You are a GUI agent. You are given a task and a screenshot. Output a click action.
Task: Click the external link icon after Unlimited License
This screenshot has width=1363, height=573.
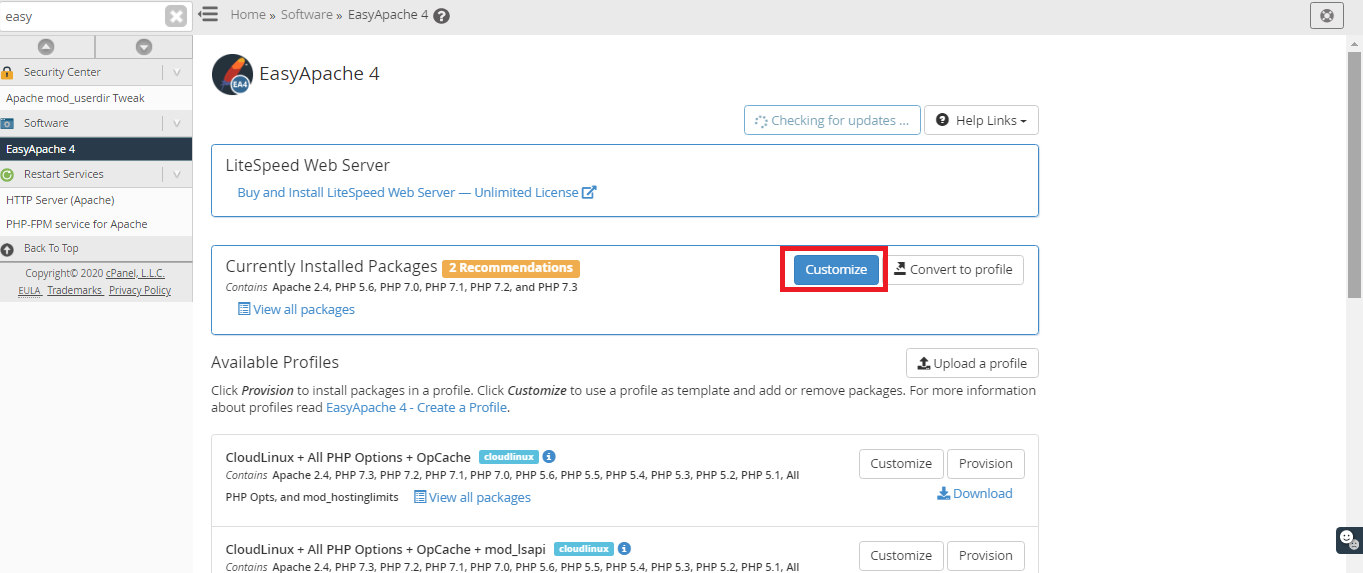(x=589, y=192)
